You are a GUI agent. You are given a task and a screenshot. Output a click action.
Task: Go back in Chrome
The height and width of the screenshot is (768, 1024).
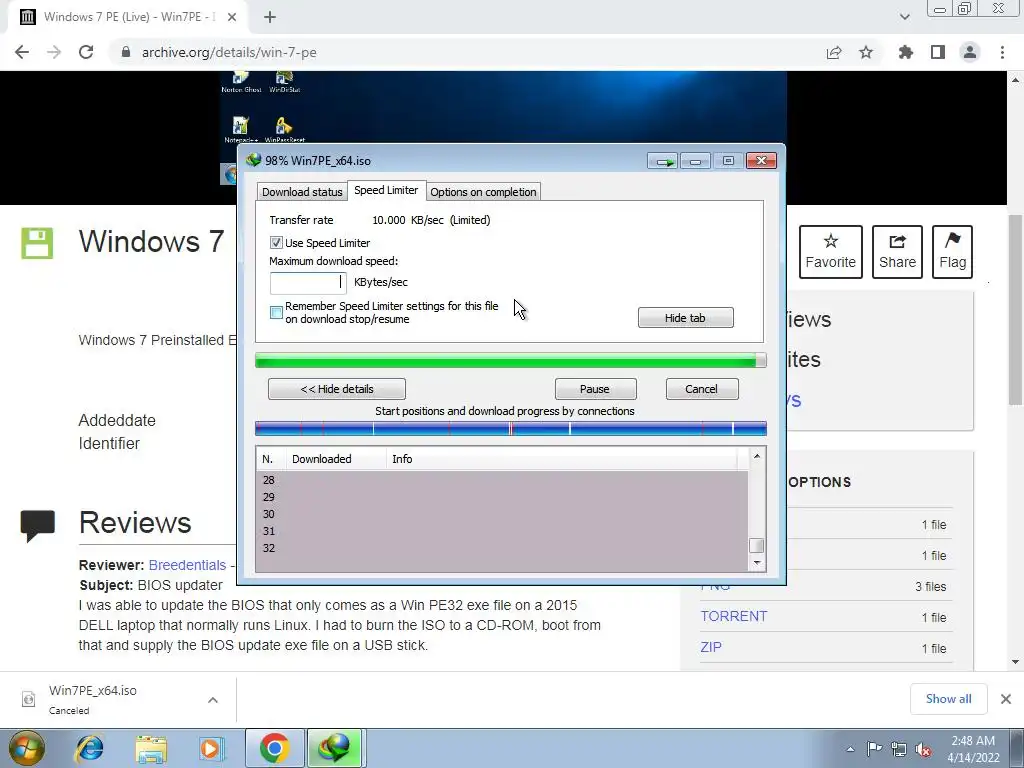tap(22, 52)
